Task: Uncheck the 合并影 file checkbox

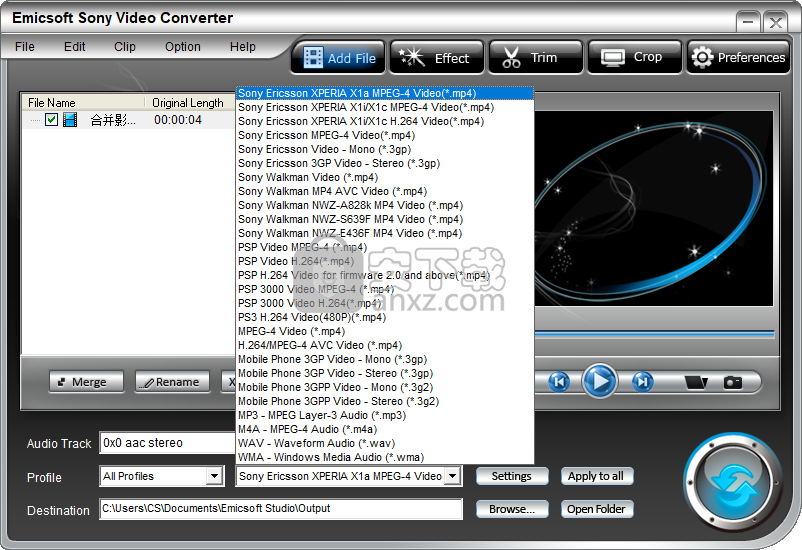Action: [51, 120]
